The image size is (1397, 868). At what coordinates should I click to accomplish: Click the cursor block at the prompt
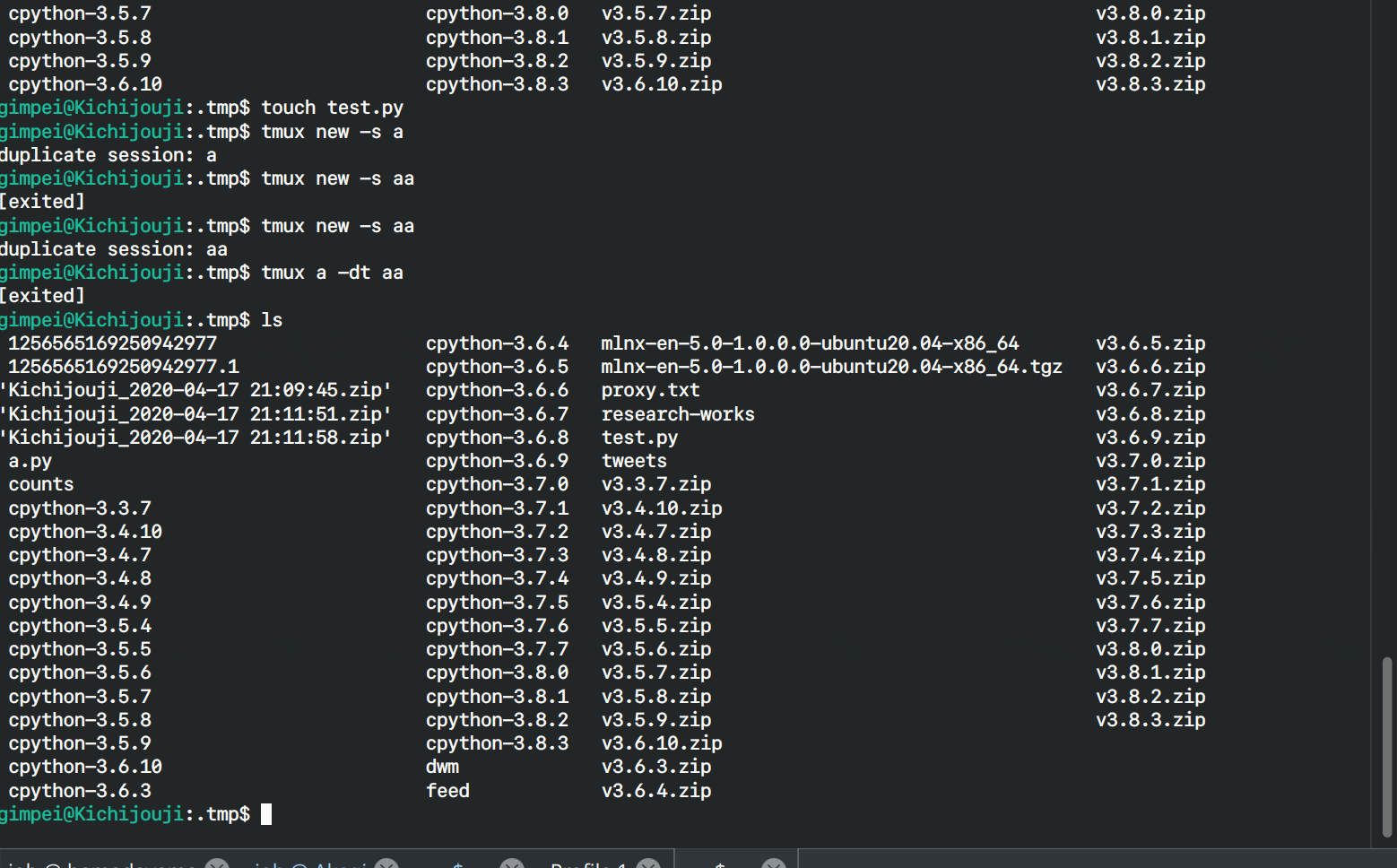tap(266, 814)
